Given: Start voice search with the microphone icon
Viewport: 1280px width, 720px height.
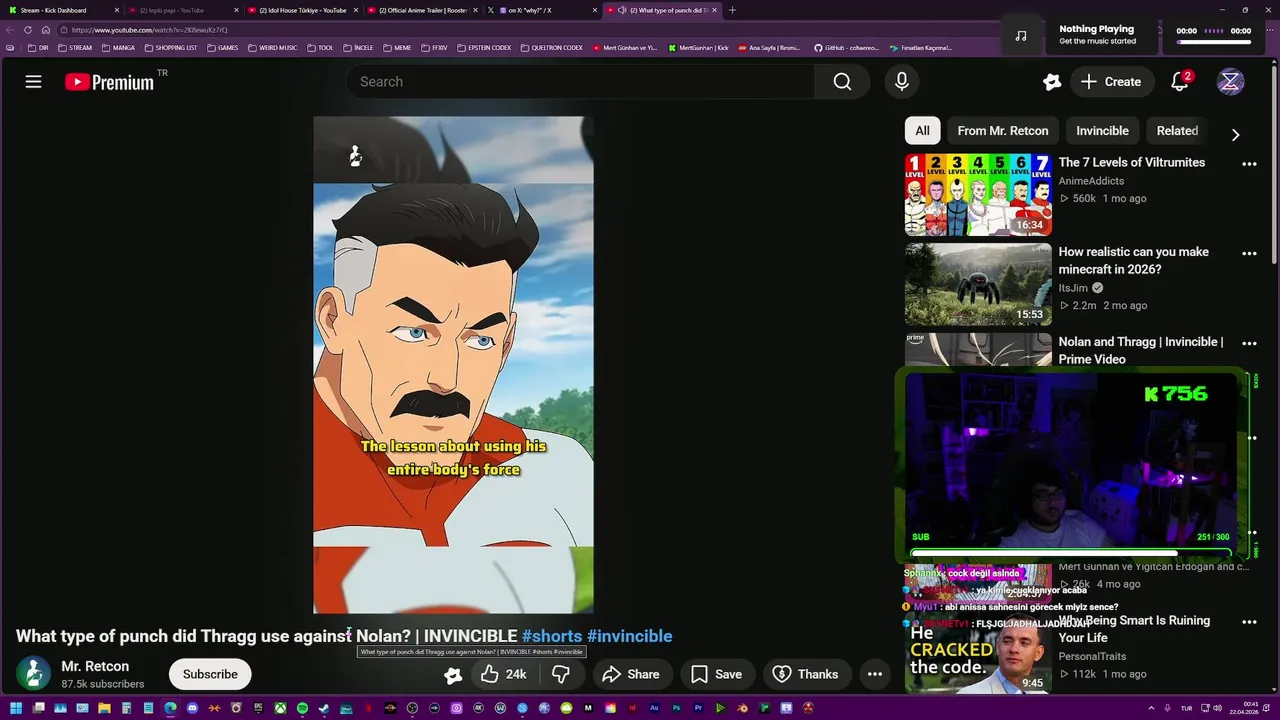Looking at the screenshot, I should pos(902,82).
